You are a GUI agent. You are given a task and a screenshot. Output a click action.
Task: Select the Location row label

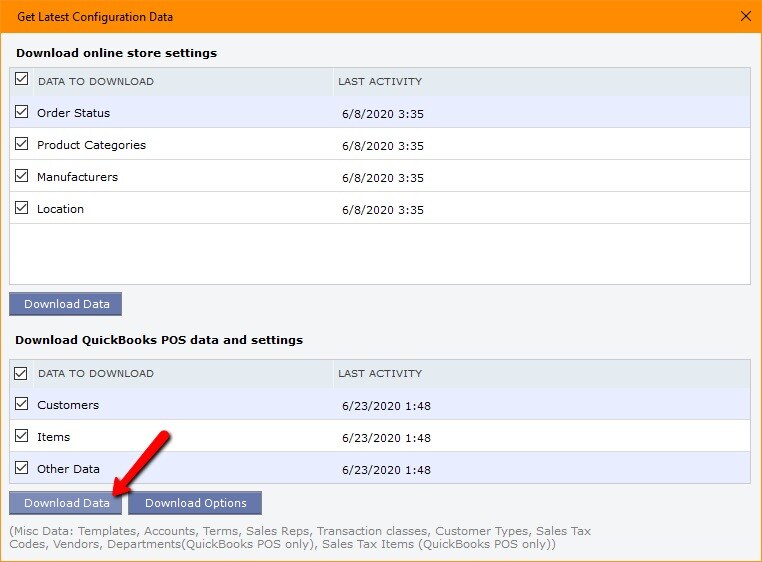click(x=60, y=209)
